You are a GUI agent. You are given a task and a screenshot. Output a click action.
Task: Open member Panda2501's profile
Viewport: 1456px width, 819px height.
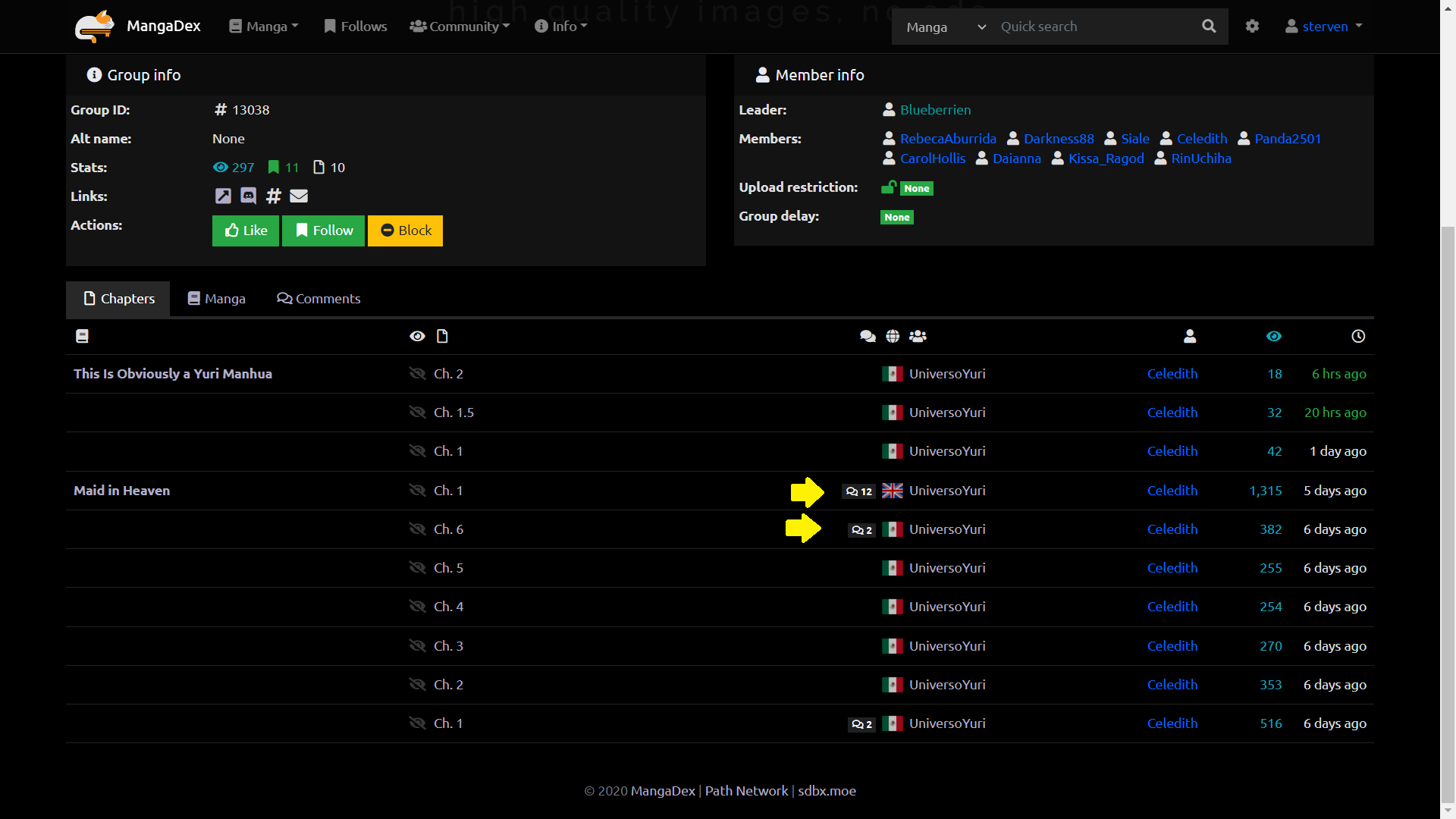(1288, 139)
